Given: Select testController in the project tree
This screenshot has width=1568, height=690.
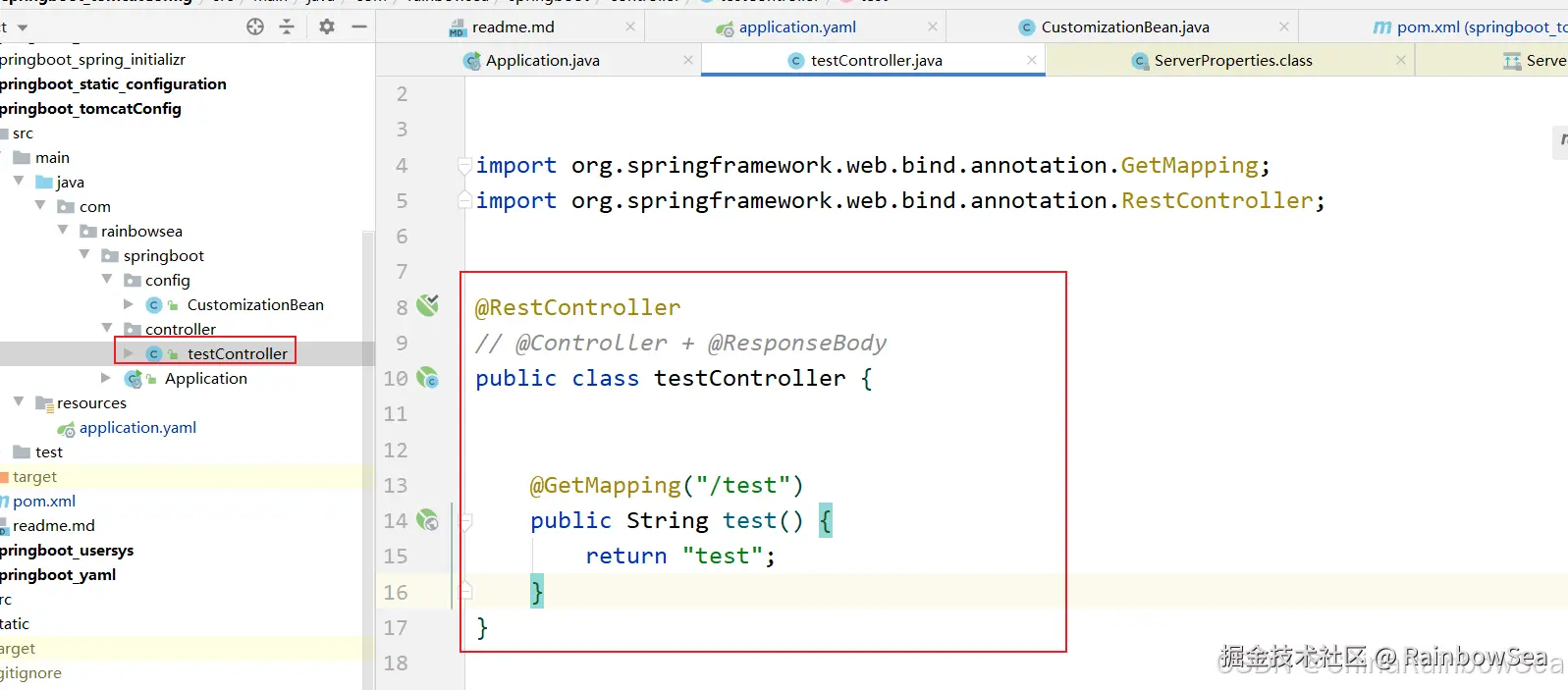Looking at the screenshot, I should click(237, 353).
